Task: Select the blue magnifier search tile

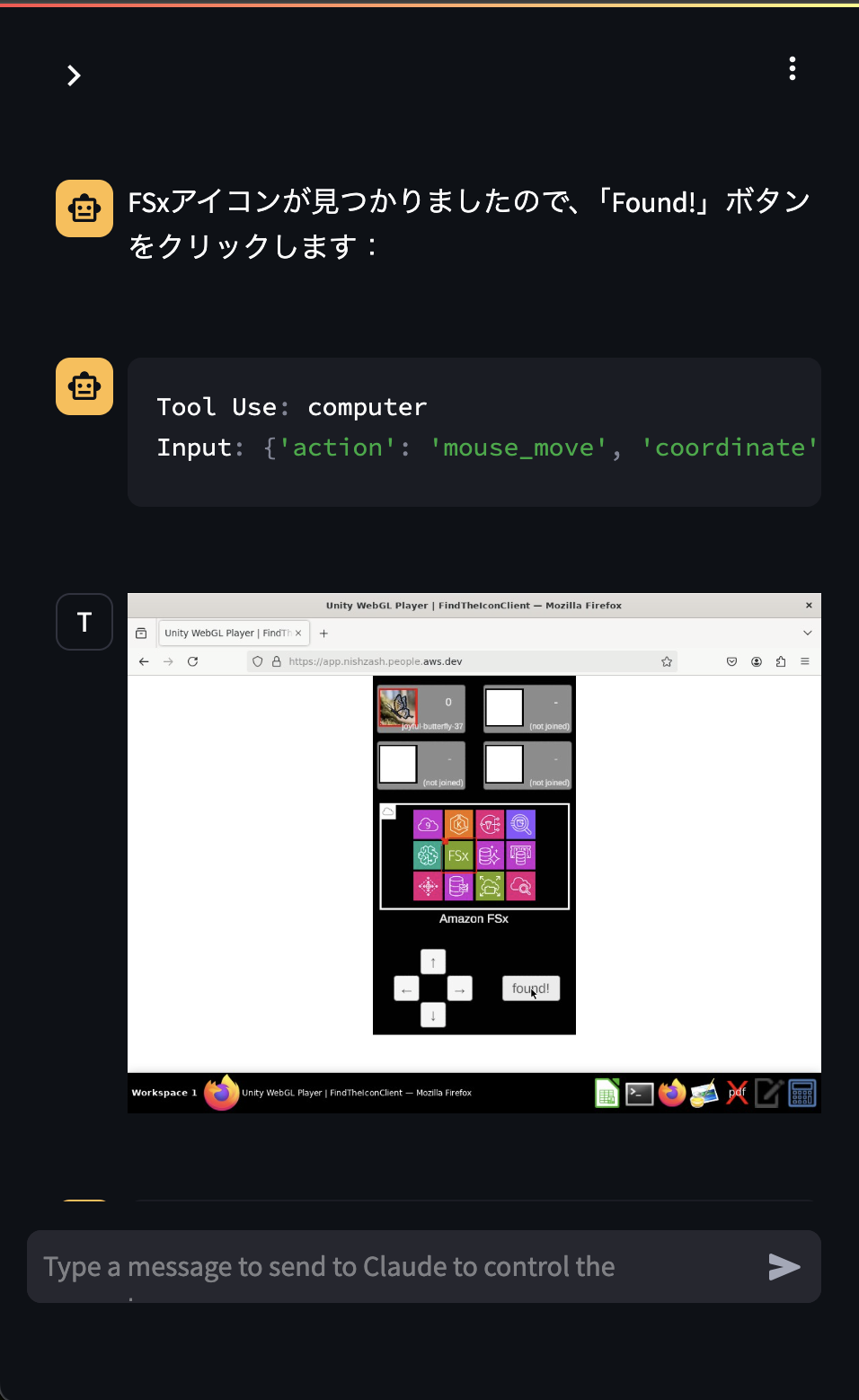Action: tap(520, 824)
